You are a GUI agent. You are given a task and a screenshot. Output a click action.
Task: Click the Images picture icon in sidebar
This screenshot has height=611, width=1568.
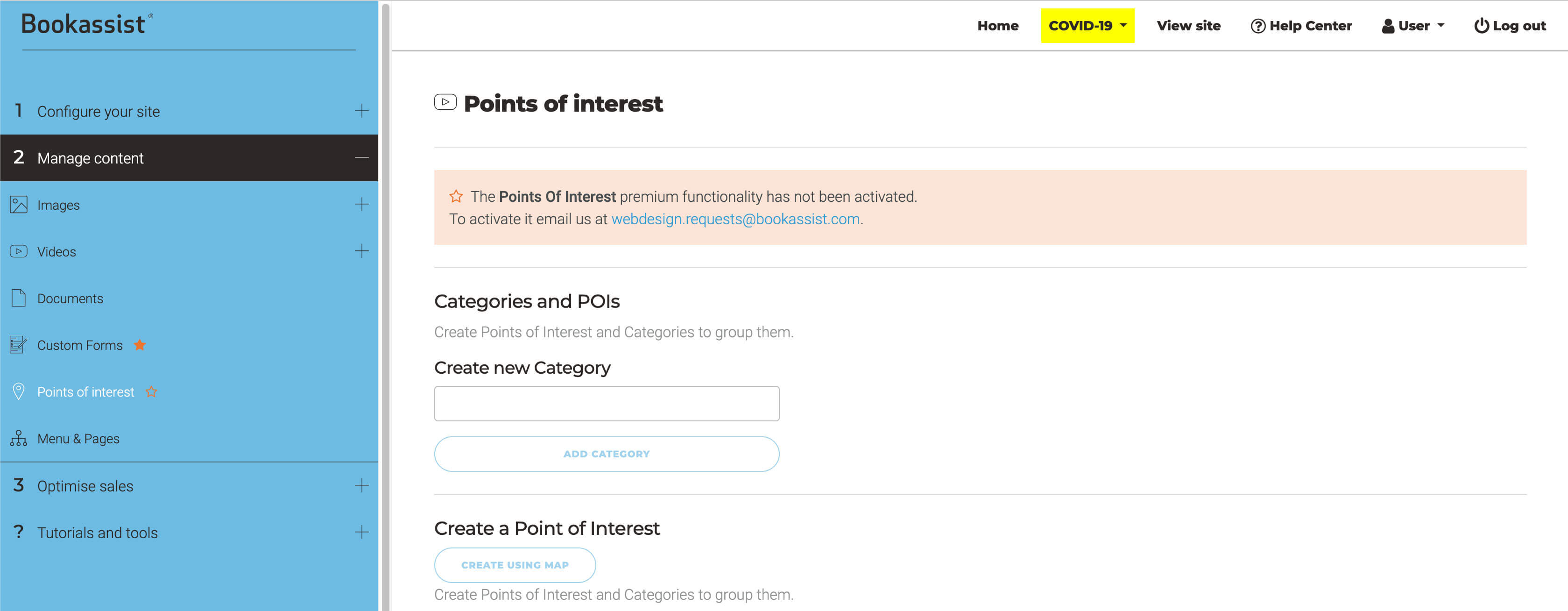[x=19, y=205]
